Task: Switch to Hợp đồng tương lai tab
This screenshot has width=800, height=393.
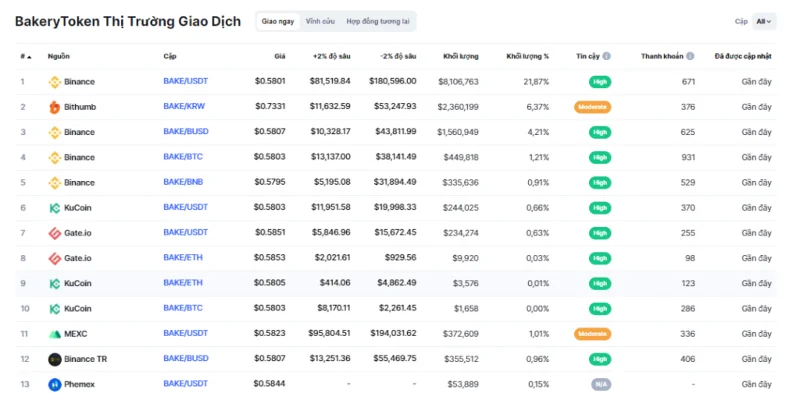Action: tap(378, 21)
